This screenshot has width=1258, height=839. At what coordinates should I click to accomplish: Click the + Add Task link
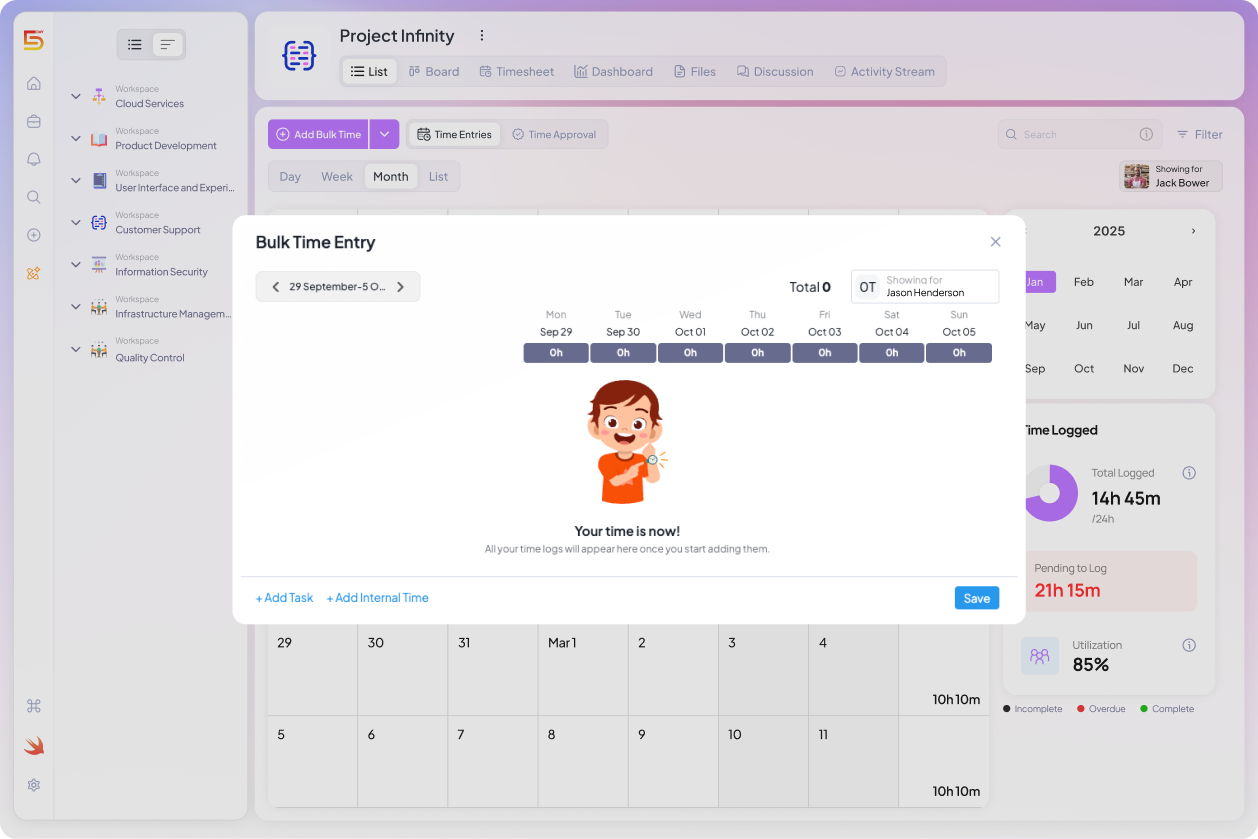284,598
